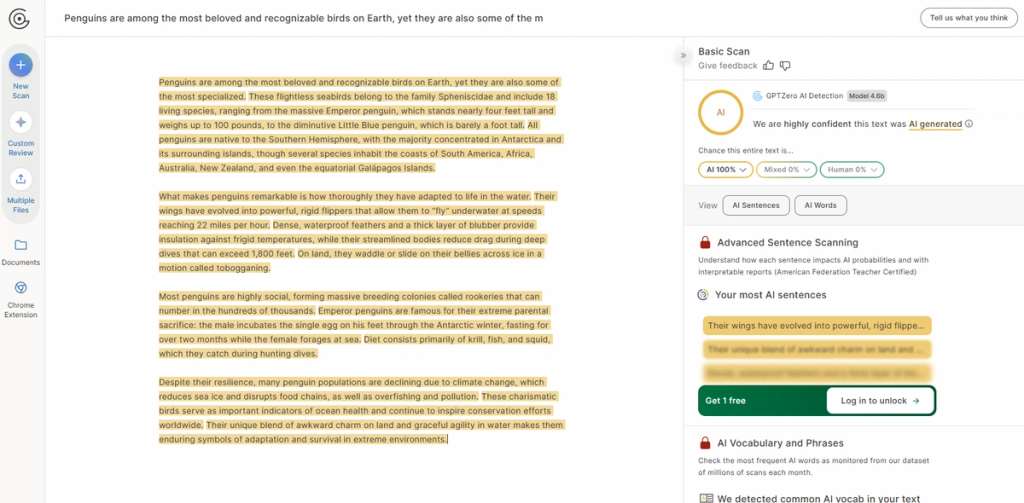The image size is (1024, 503).
Task: Click the document title text at top
Action: (x=303, y=18)
